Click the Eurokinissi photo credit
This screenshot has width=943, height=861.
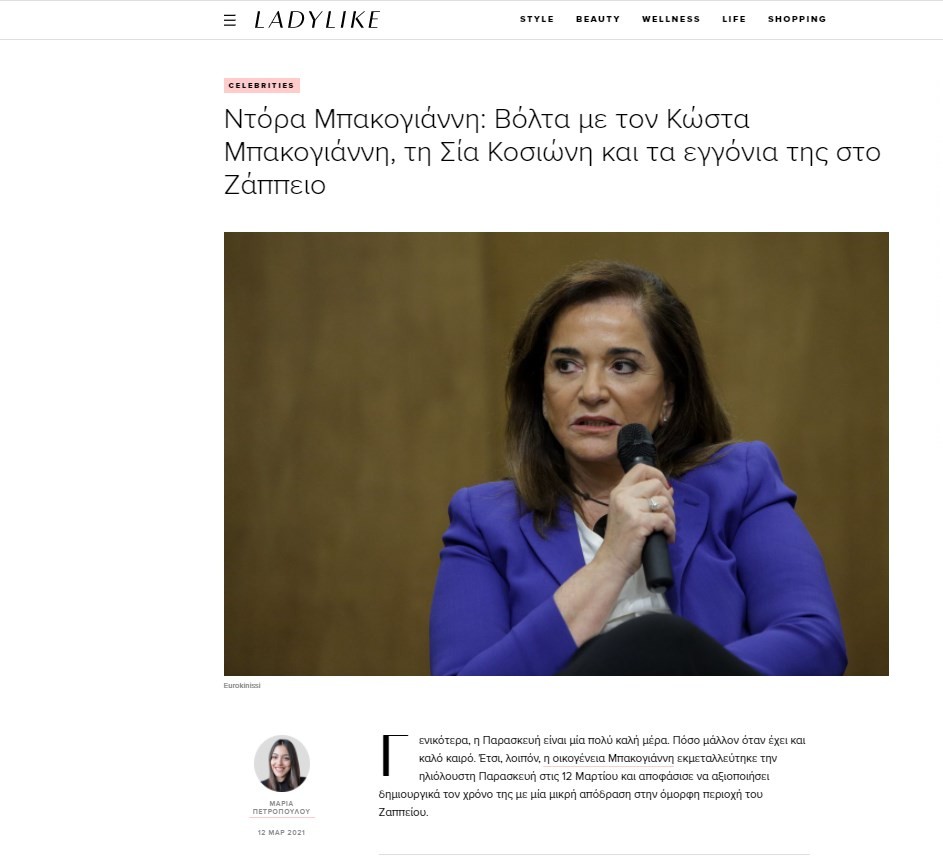242,685
